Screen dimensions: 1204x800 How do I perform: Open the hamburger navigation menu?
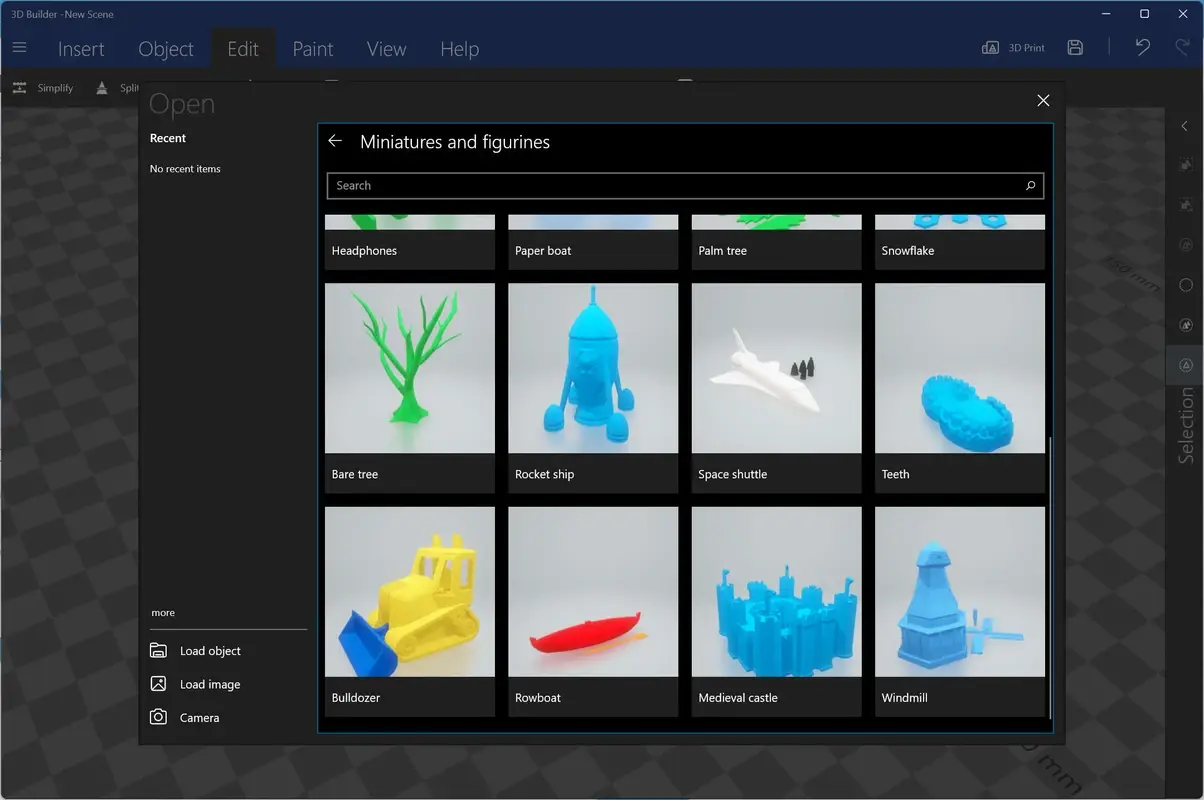pos(20,46)
